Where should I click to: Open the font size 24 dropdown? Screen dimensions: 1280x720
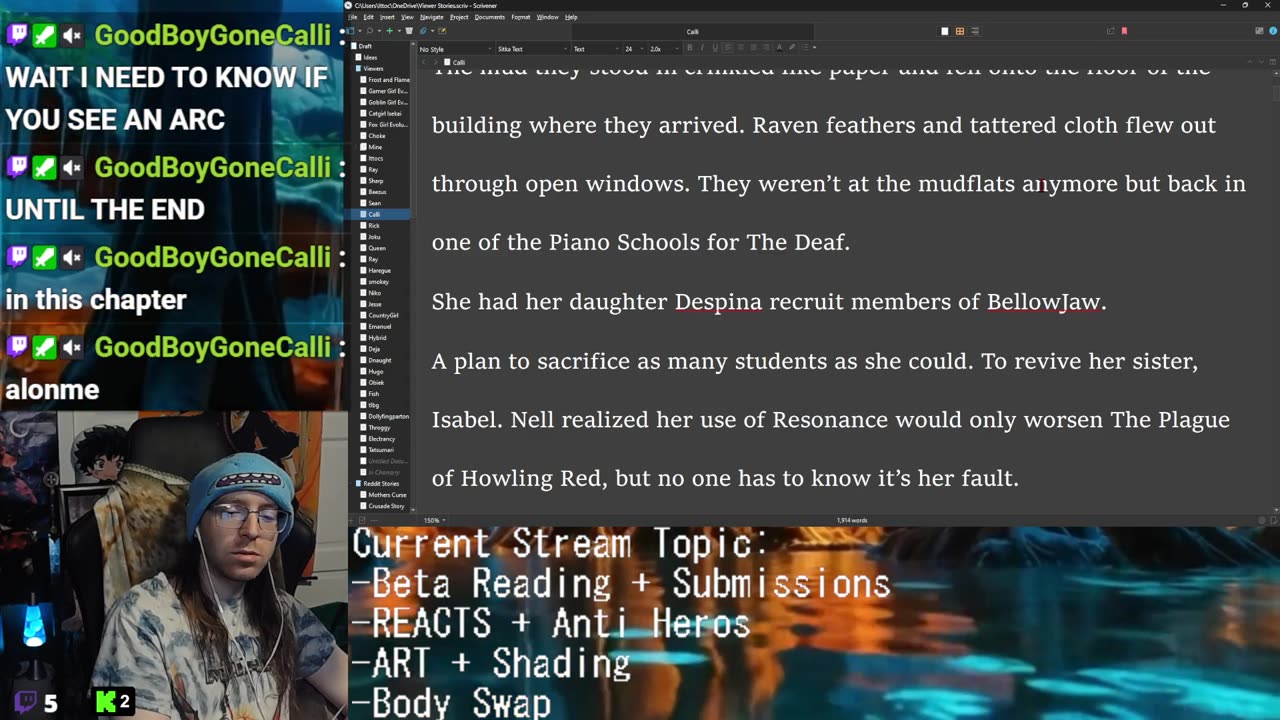[x=634, y=49]
